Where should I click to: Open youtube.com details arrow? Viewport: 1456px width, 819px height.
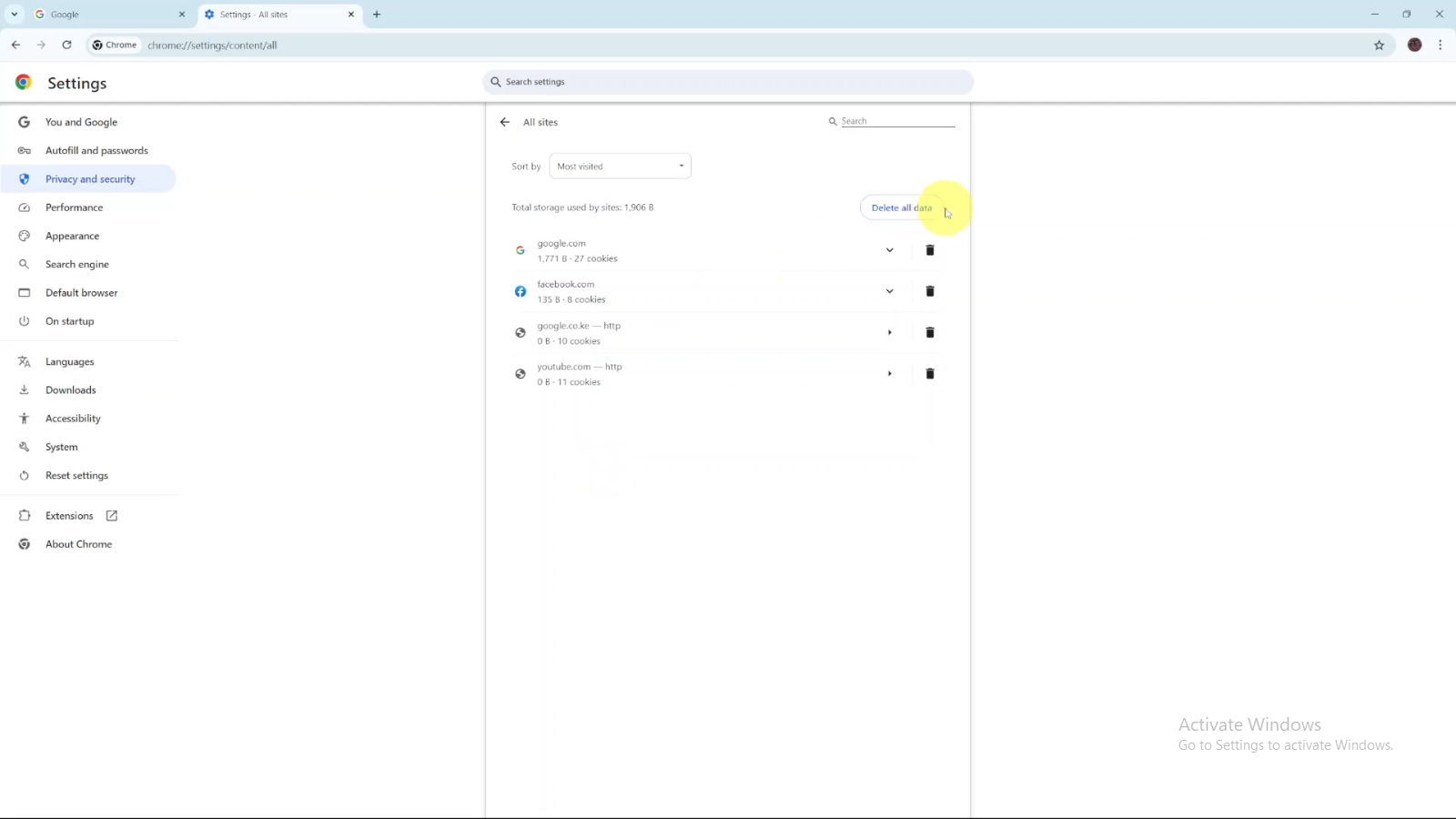coord(889,373)
